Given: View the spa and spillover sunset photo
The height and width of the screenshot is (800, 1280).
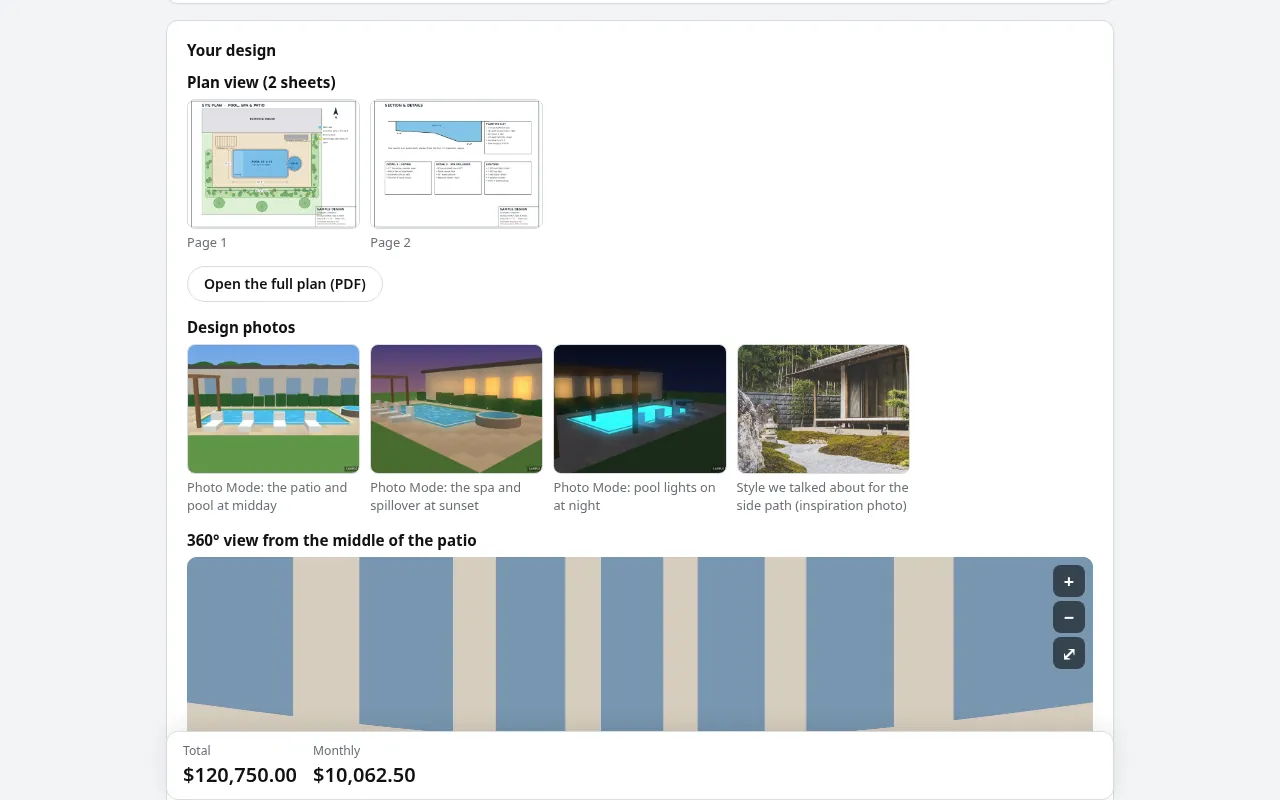Looking at the screenshot, I should (456, 409).
